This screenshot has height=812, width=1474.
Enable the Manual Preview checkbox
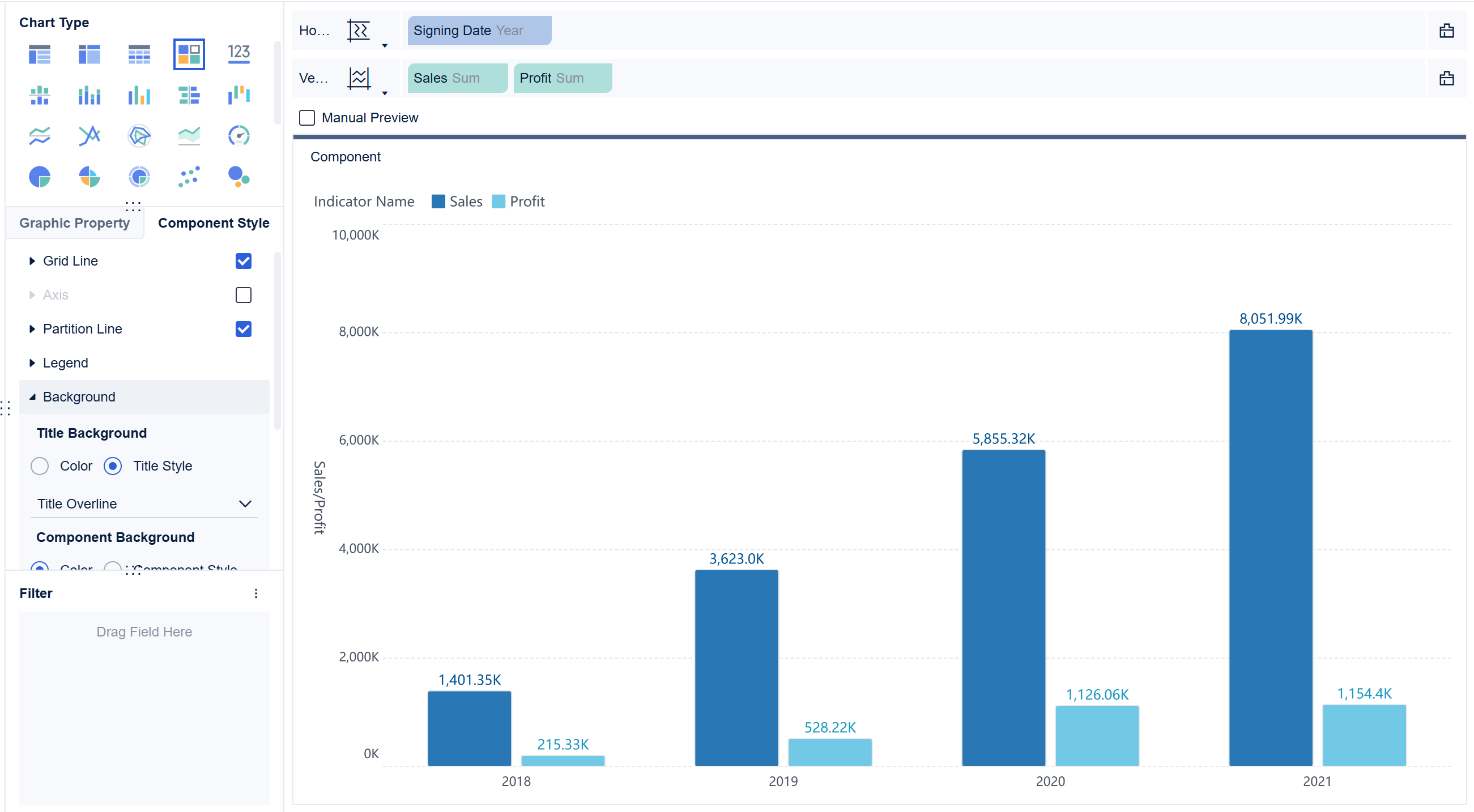tap(307, 118)
